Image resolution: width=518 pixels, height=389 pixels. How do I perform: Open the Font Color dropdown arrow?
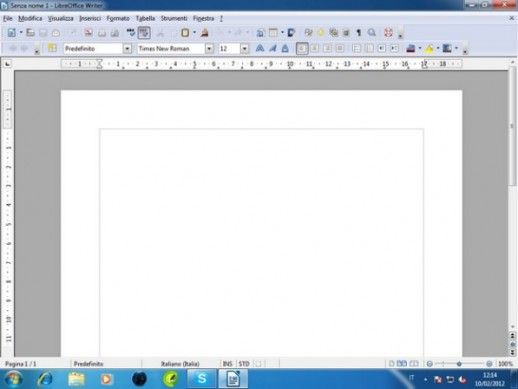419,48
